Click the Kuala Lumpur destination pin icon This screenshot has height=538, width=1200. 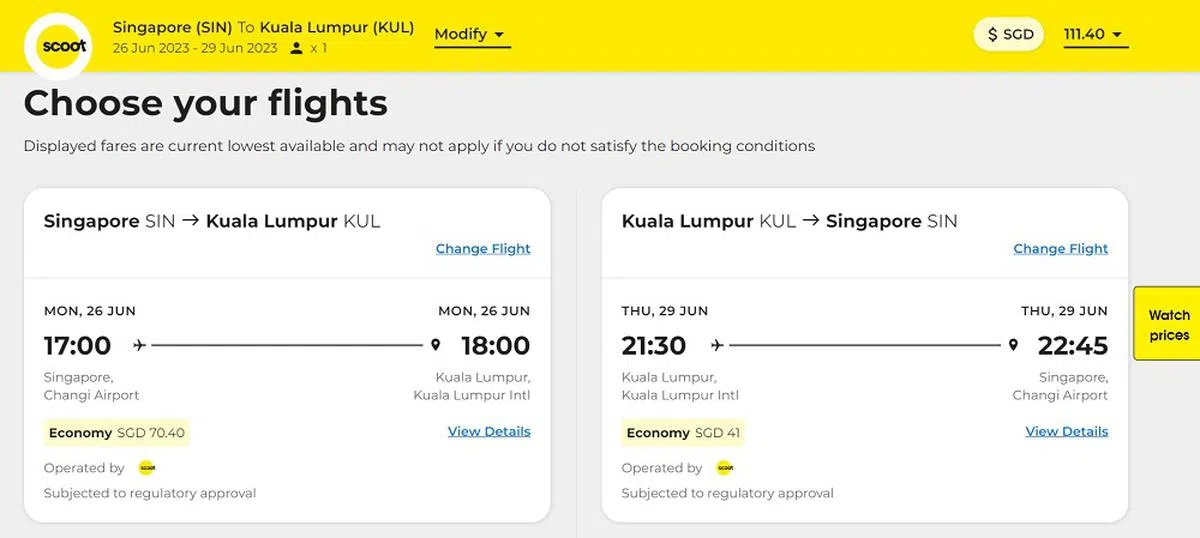(x=435, y=346)
